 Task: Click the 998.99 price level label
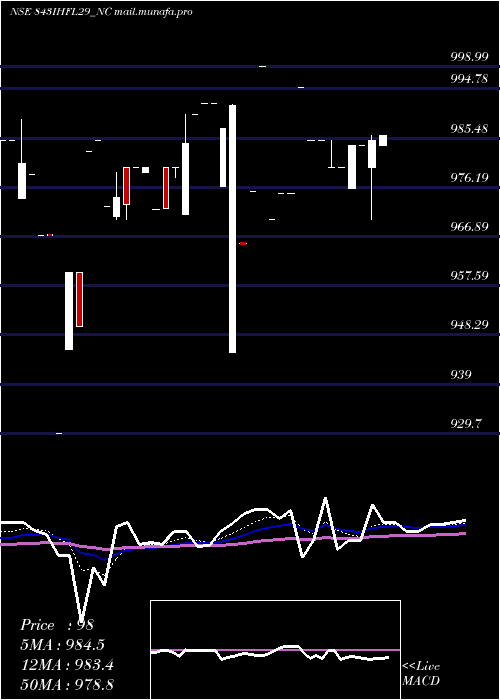coord(469,57)
